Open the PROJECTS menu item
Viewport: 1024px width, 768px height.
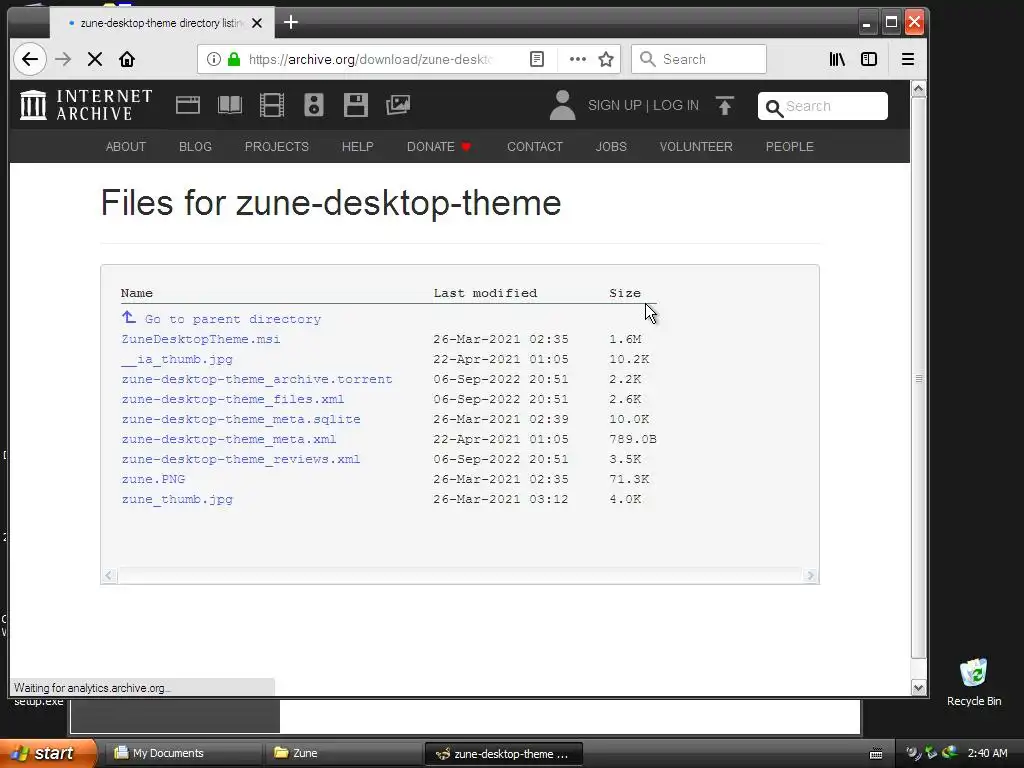277,146
